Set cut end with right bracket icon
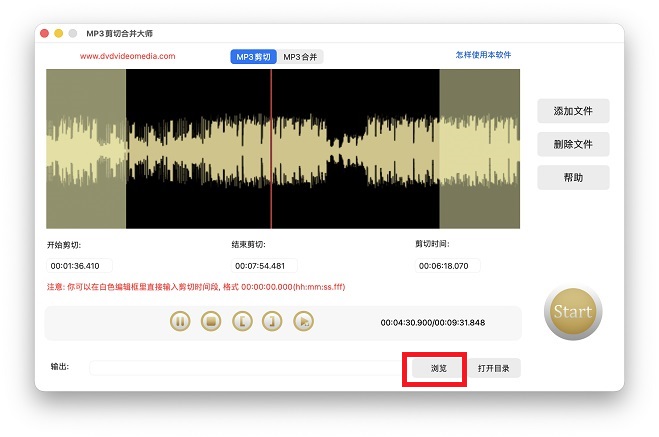 [272, 322]
